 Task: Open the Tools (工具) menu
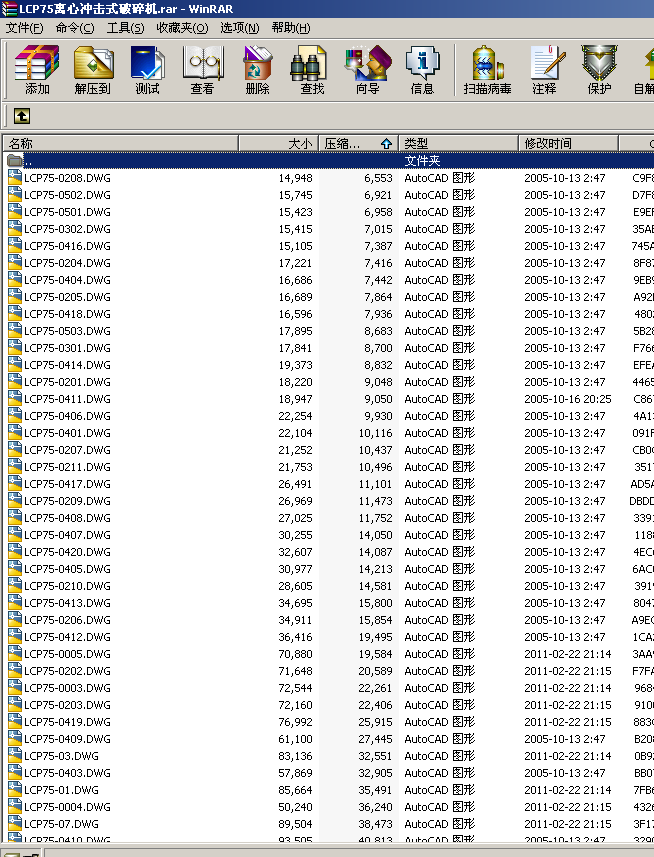tap(125, 28)
